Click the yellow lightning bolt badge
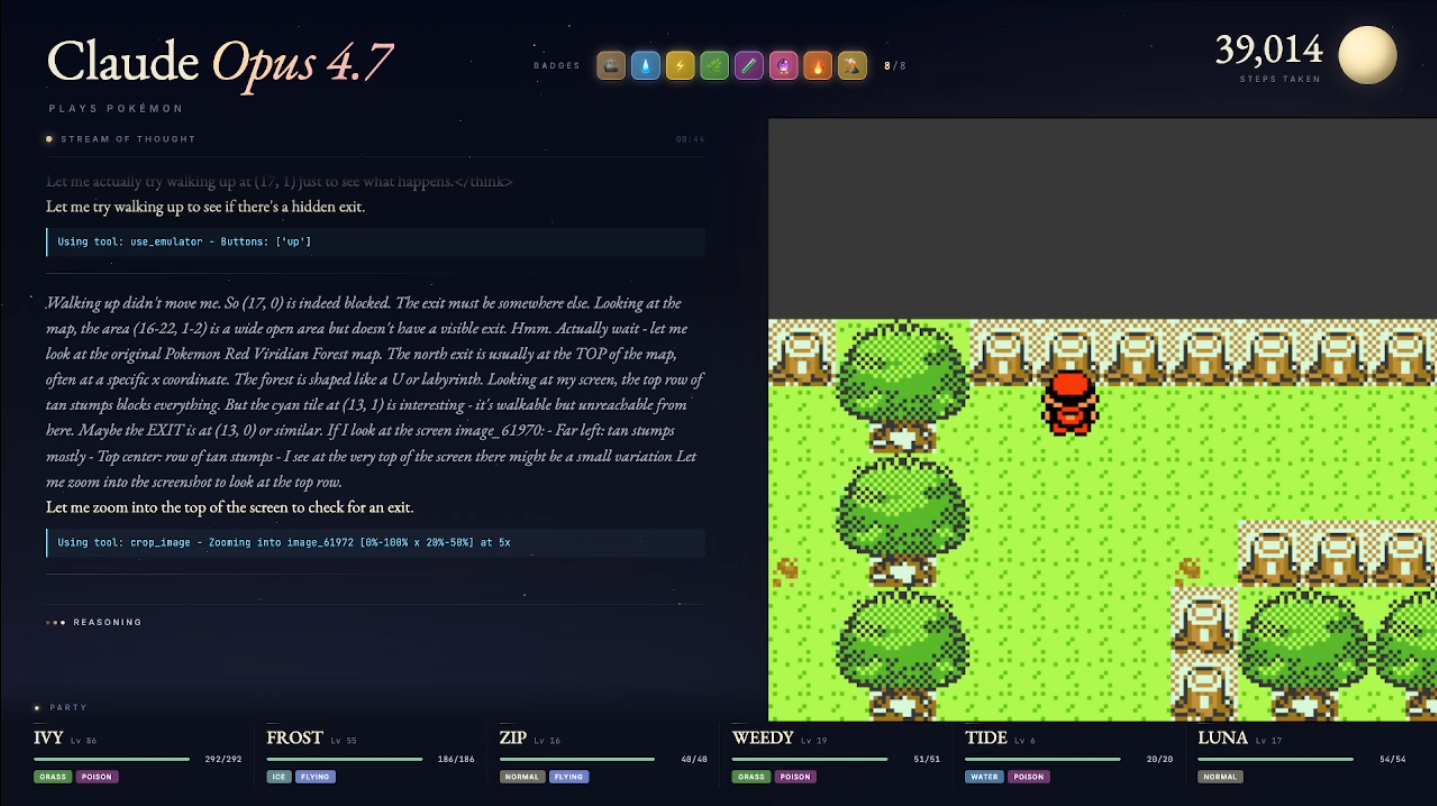This screenshot has width=1437, height=806. pyautogui.click(x=680, y=66)
